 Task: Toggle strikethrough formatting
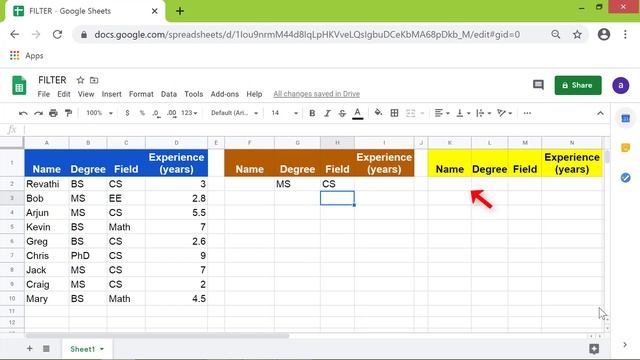342,113
